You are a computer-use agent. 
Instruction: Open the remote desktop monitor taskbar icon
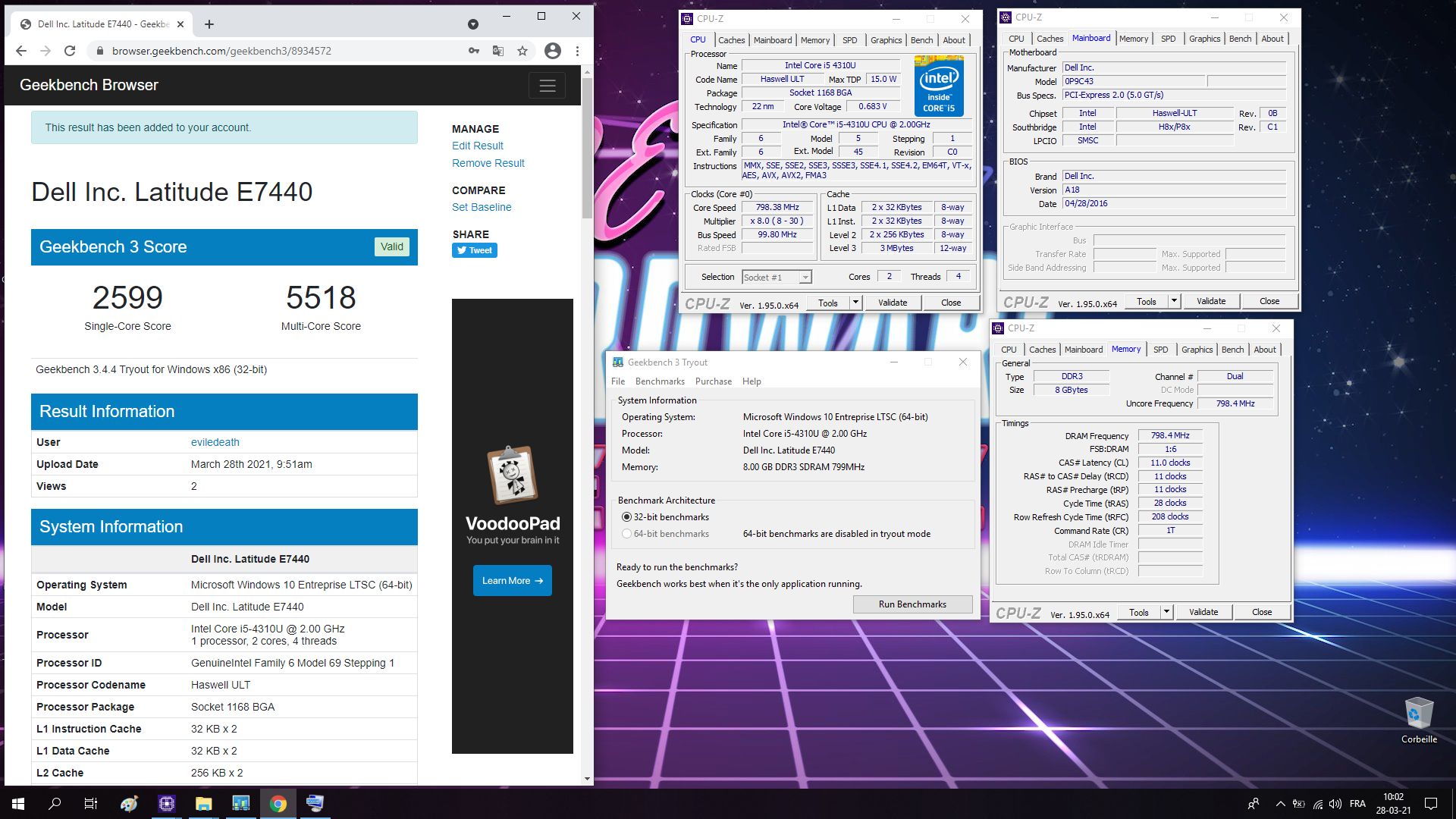click(315, 804)
